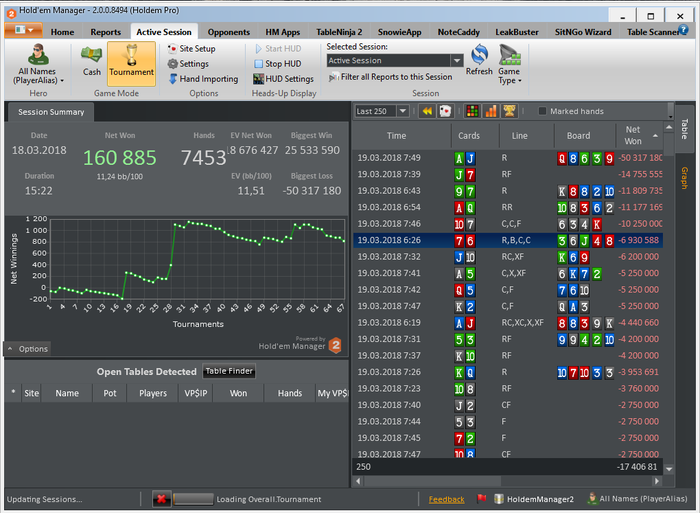The height and width of the screenshot is (513, 700).
Task: Sort open tables by Players header
Action: point(153,393)
